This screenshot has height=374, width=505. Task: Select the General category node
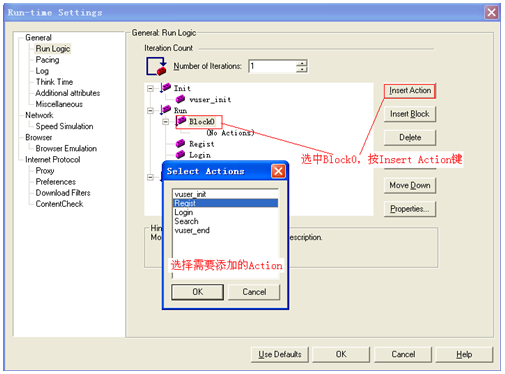tap(38, 37)
